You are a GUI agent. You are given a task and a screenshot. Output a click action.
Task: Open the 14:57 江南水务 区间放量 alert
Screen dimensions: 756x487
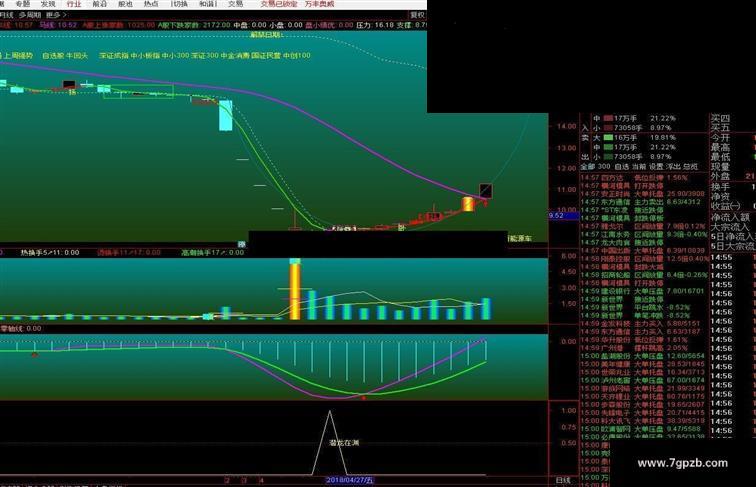644,234
